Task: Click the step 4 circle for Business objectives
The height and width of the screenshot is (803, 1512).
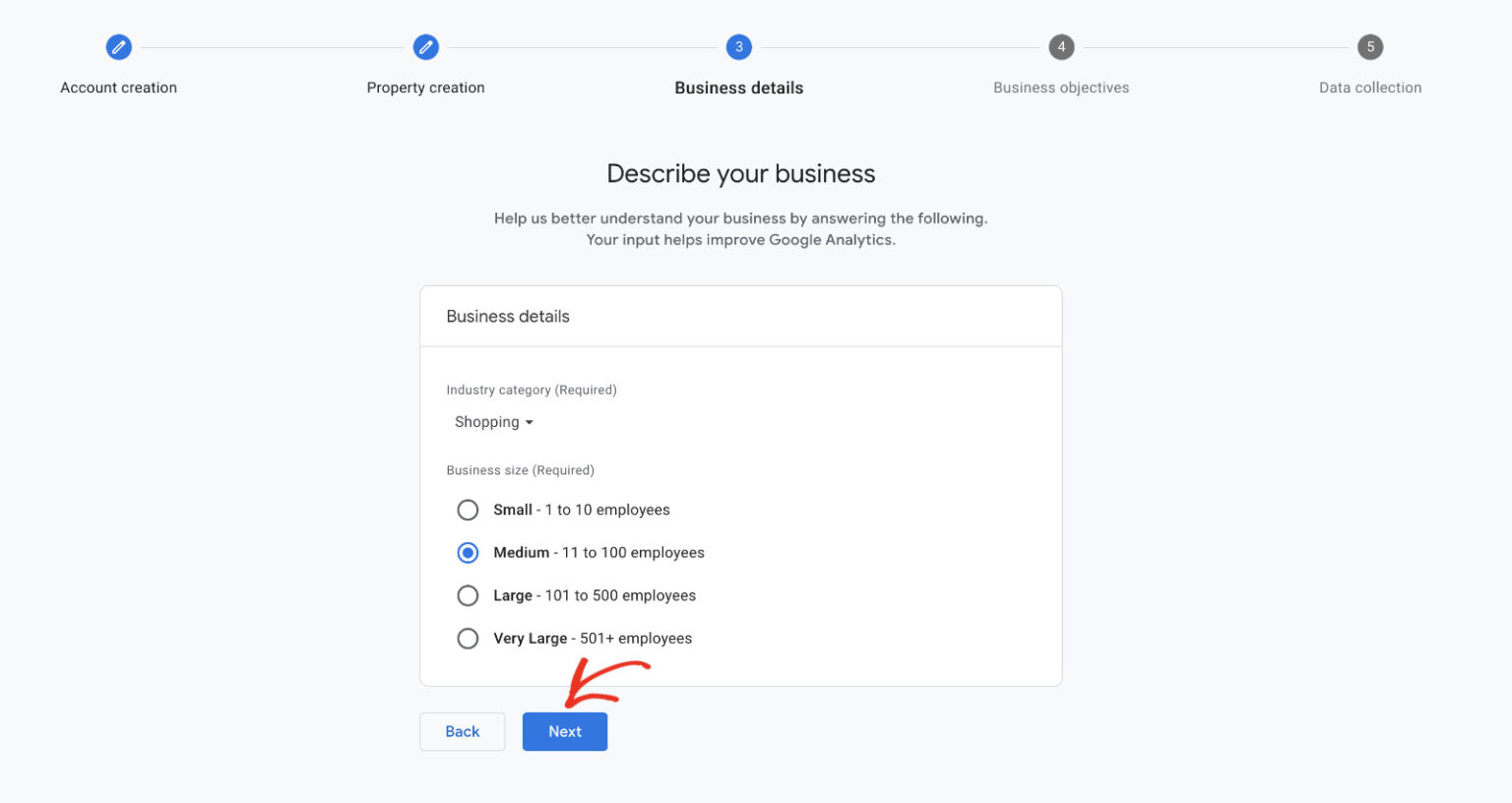Action: click(1061, 46)
